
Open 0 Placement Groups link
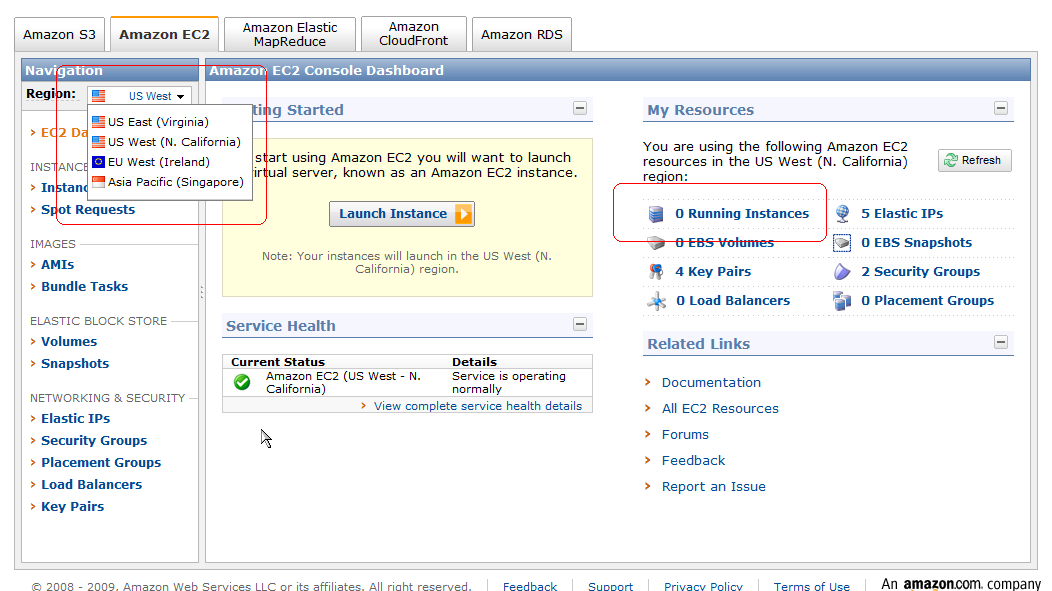927,301
